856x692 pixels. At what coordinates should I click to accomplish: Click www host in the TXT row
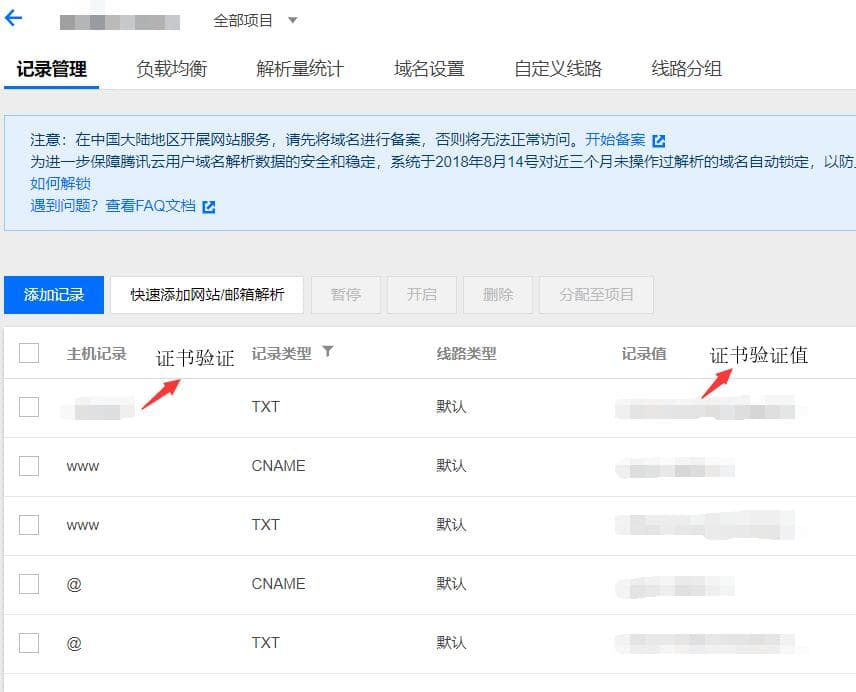pos(83,526)
